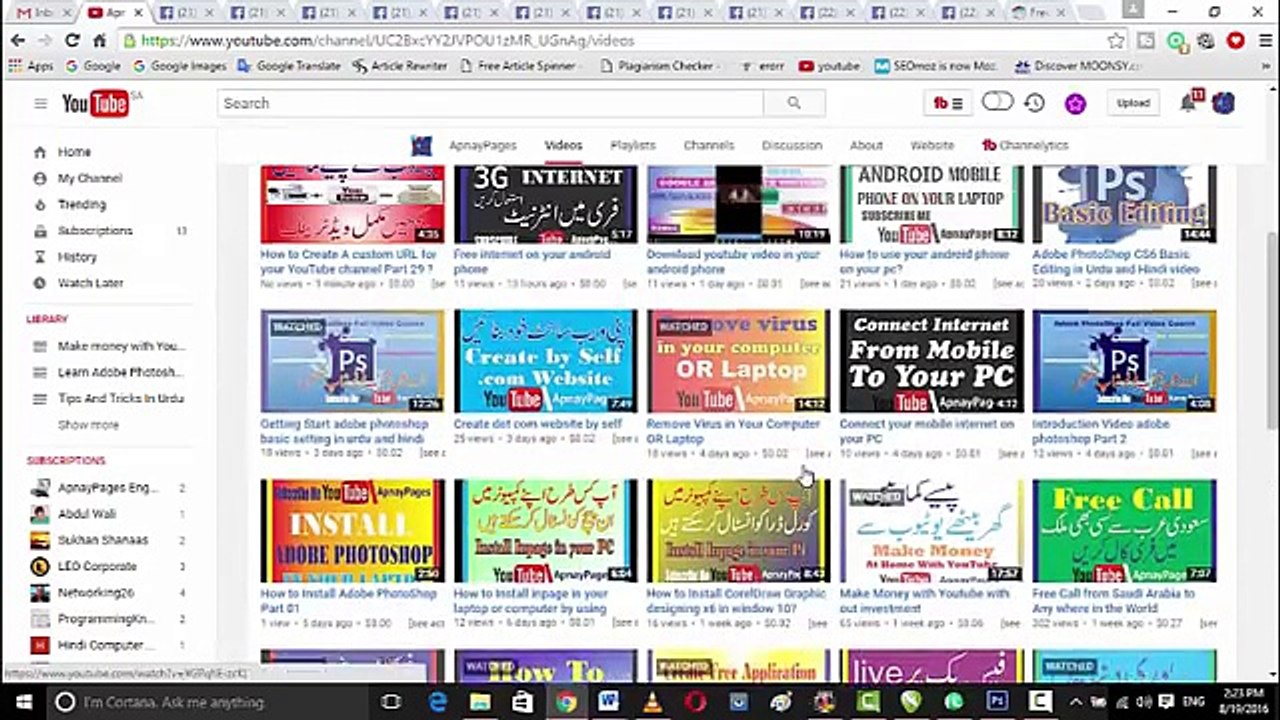Open the Learn Adobe Photosh... playlist
The width and height of the screenshot is (1280, 720).
tap(120, 372)
